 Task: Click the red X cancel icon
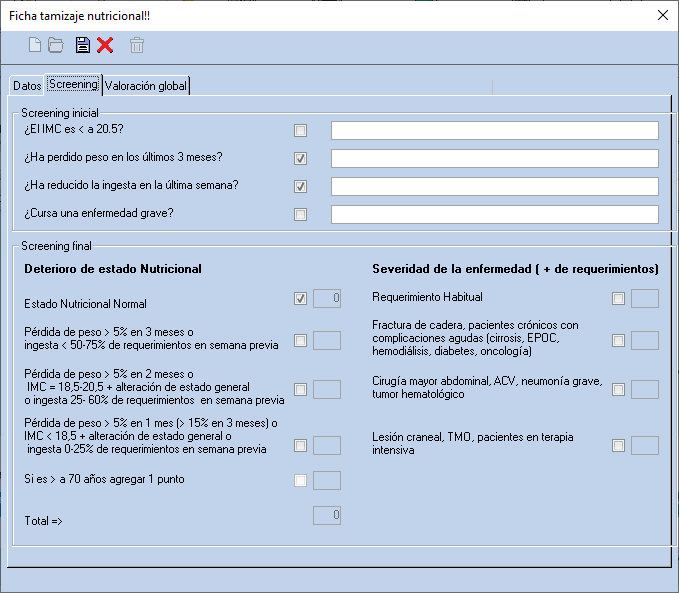click(105, 45)
